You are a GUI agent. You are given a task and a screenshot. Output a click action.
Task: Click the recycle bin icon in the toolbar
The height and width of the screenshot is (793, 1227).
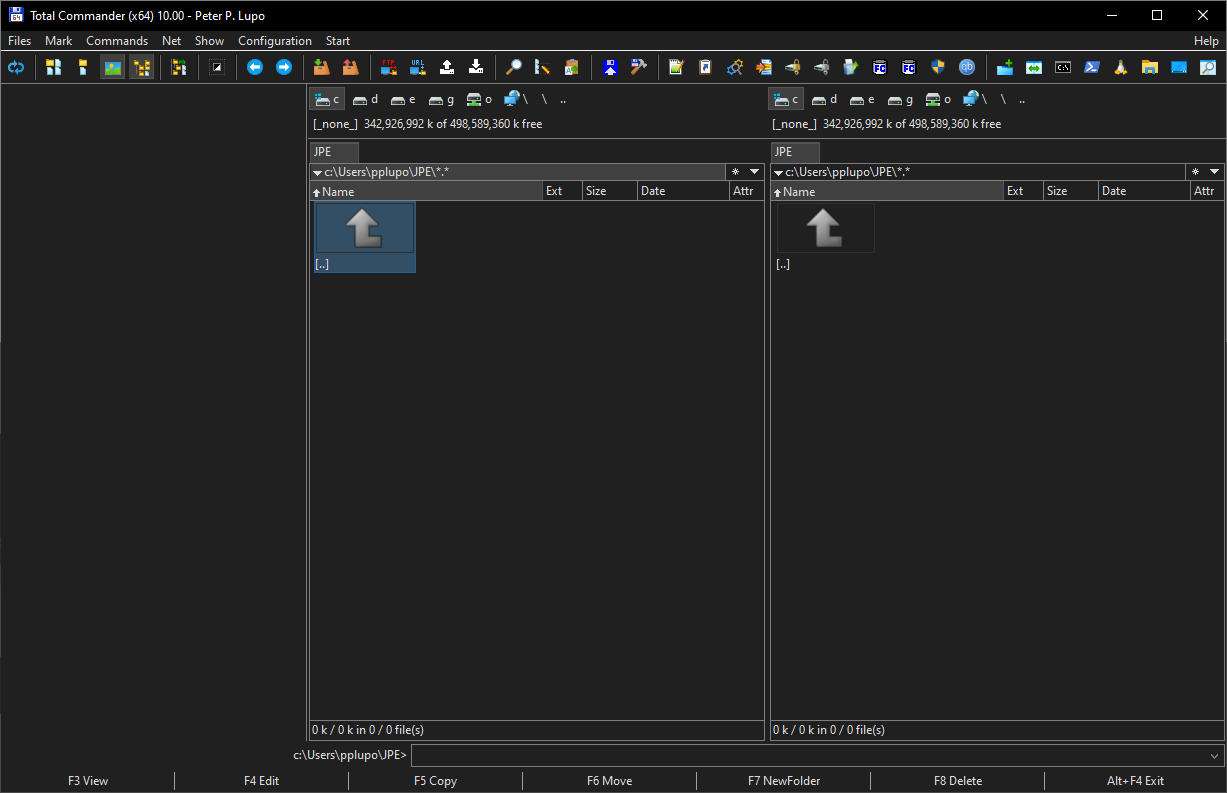(x=850, y=67)
